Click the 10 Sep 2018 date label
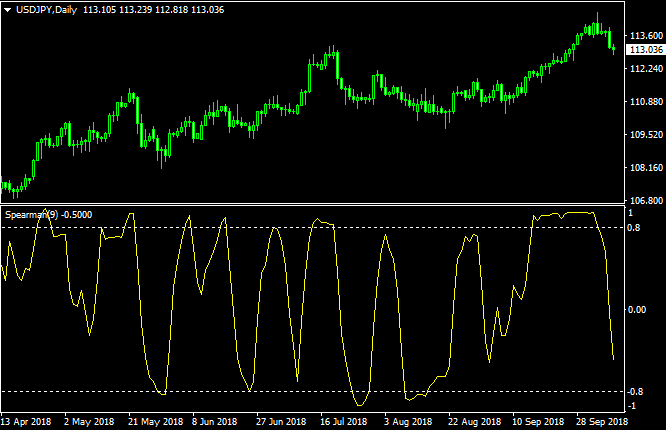This screenshot has height=430, width=666. (x=538, y=422)
